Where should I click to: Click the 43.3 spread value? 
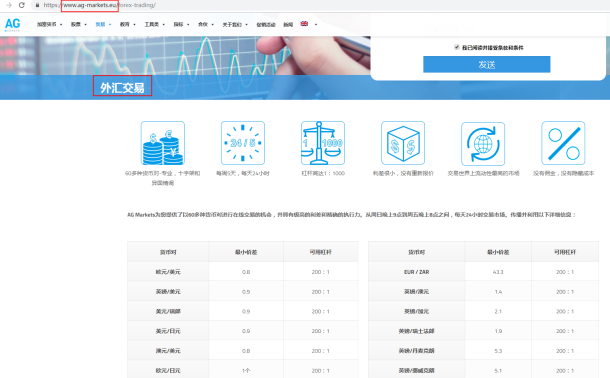point(498,272)
